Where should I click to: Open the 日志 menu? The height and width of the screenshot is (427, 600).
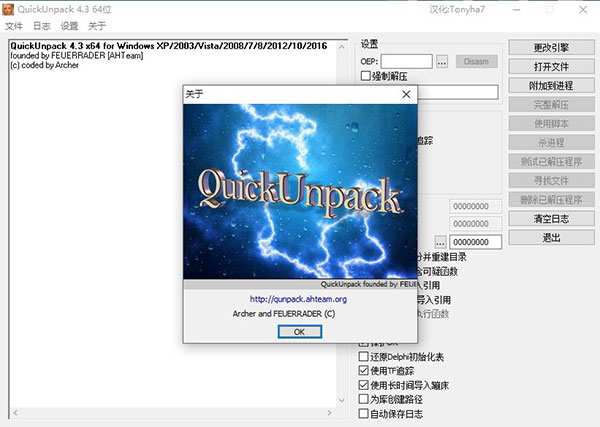[41, 26]
